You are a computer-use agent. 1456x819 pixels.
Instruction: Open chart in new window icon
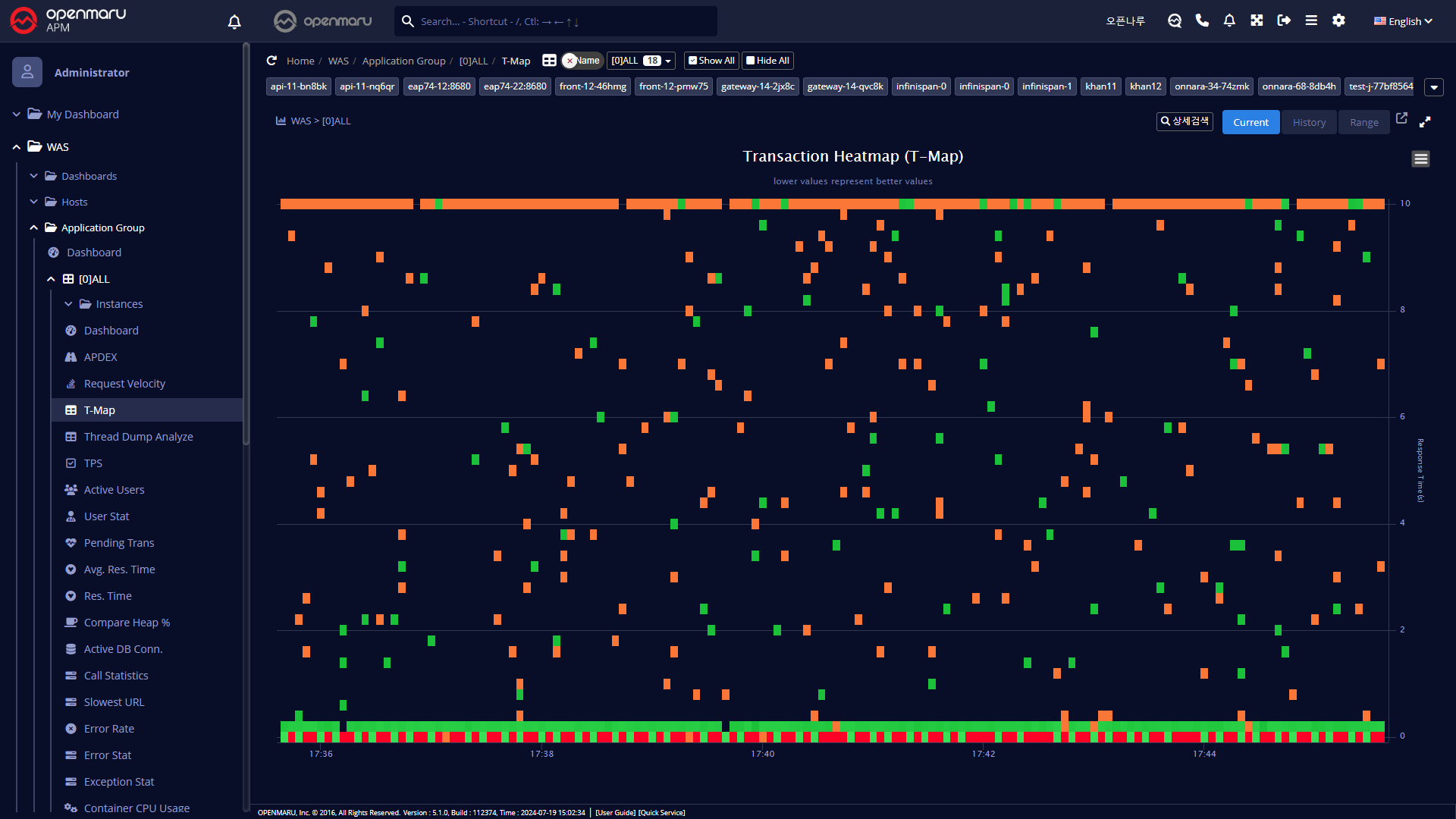1401,119
